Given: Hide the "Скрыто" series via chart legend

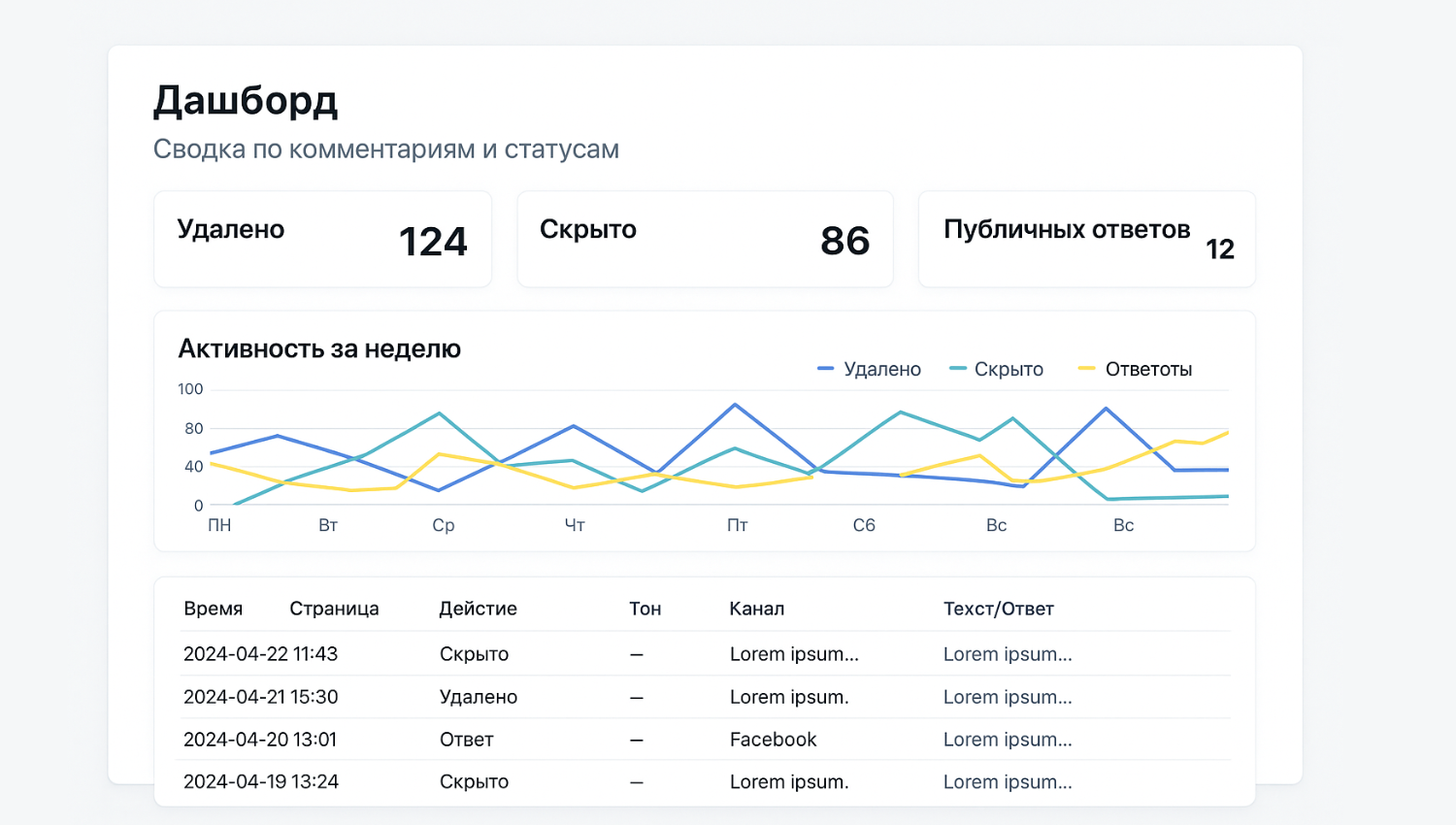Looking at the screenshot, I should point(997,369).
